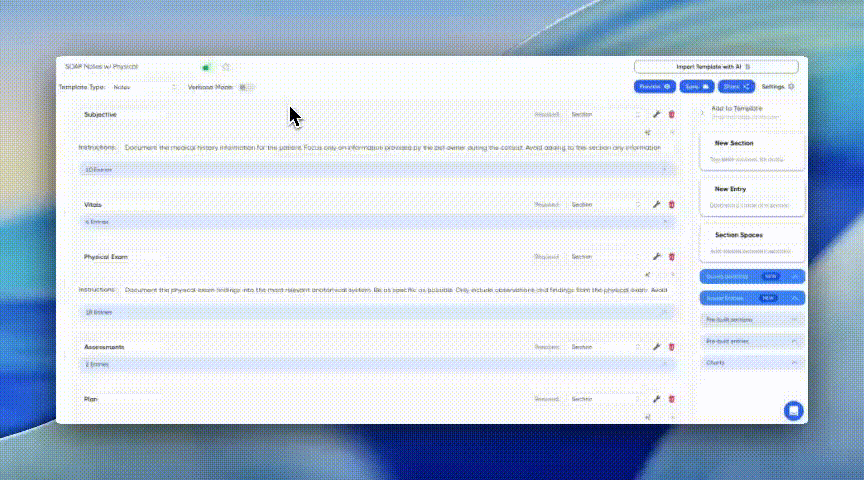864x480 pixels.
Task: Expand the 18 Entries bar under Physical Exam
Action: [377, 312]
